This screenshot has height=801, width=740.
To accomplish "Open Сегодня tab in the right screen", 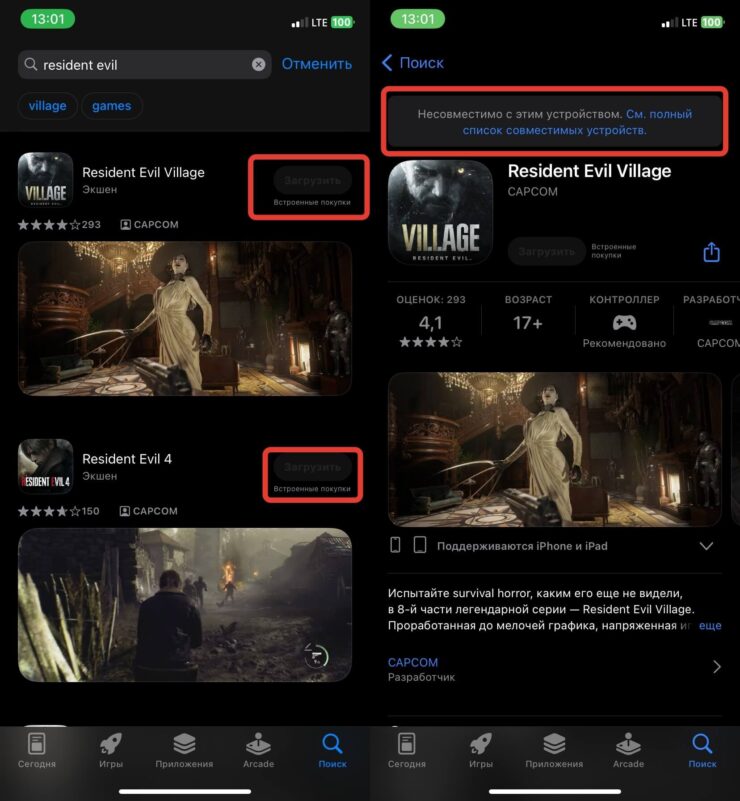I will tap(407, 750).
